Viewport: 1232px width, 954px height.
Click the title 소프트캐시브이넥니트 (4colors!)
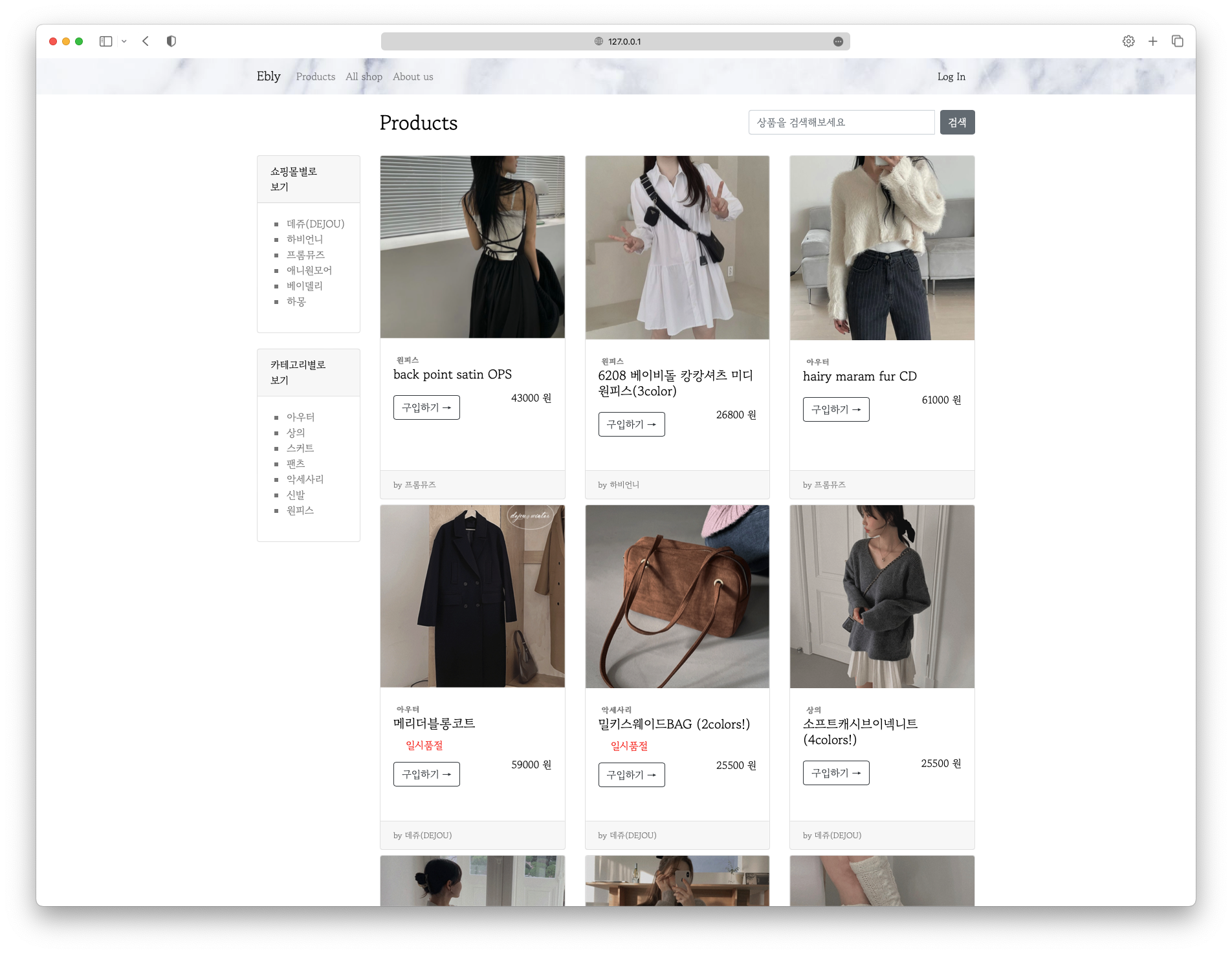[x=861, y=732]
